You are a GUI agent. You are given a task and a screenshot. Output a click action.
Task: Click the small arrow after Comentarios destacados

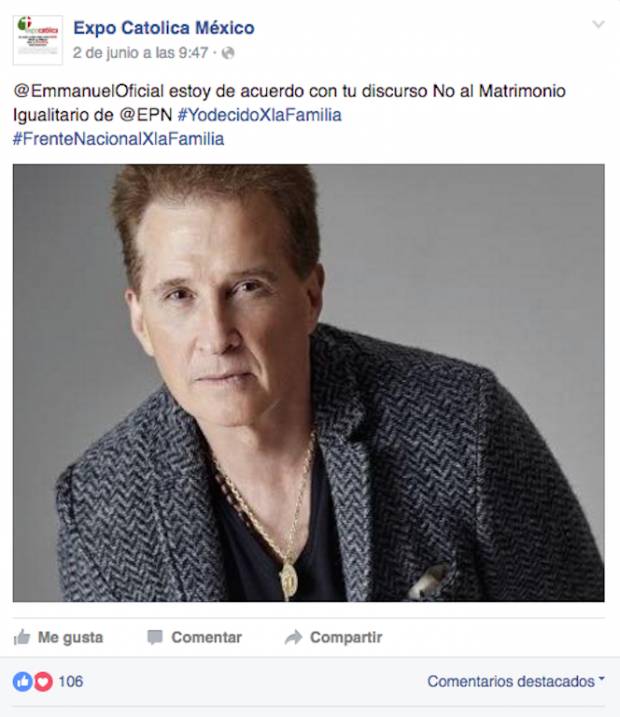pyautogui.click(x=601, y=679)
